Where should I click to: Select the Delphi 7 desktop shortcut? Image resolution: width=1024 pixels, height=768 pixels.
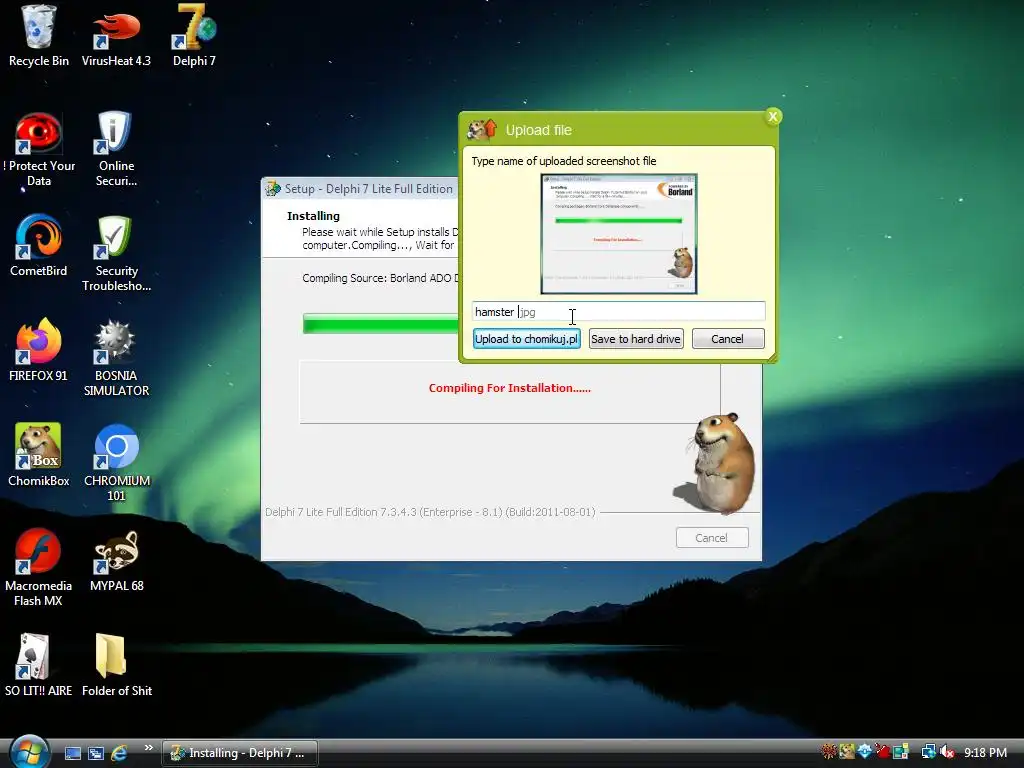click(194, 36)
